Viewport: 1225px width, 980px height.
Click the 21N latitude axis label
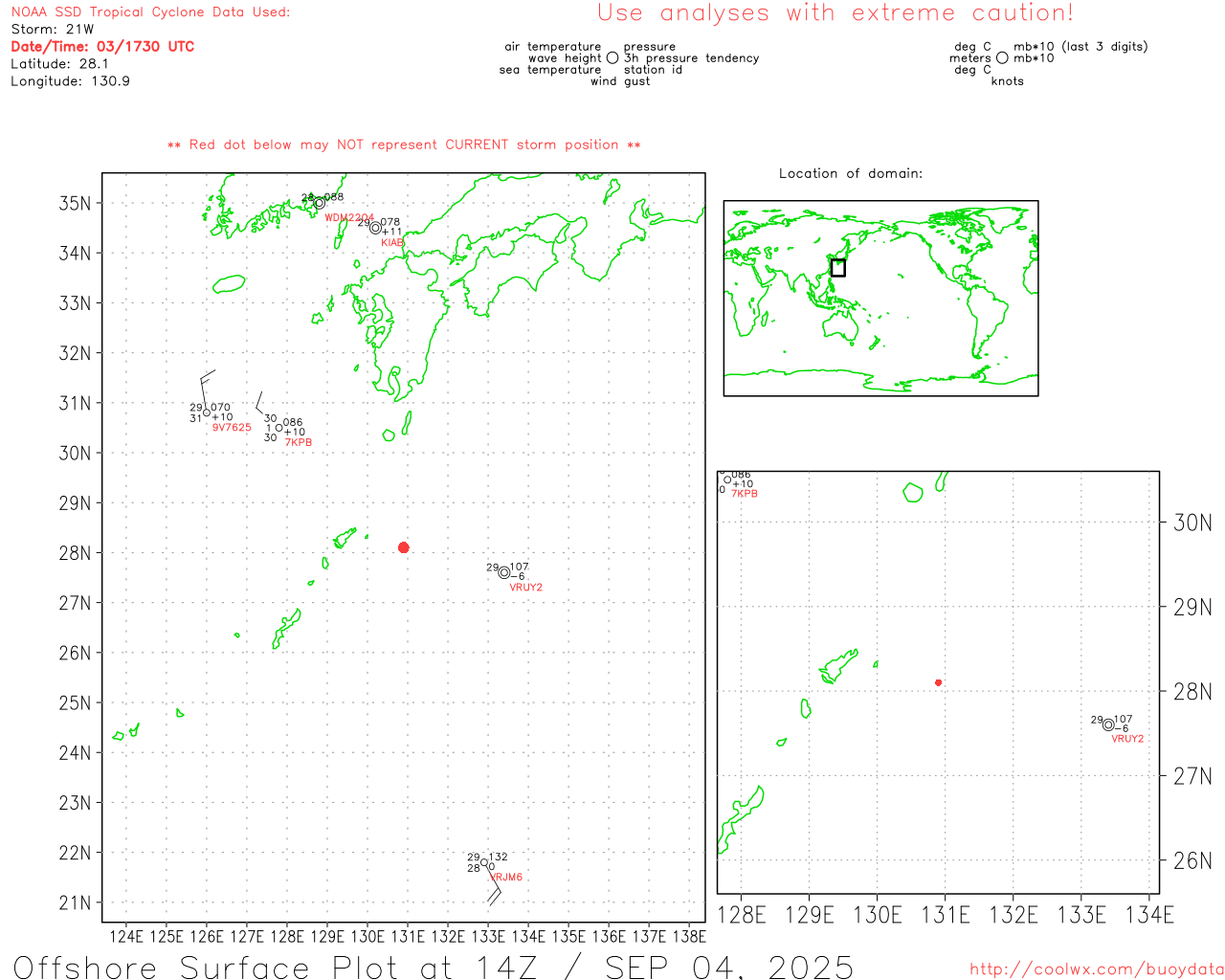(75, 902)
